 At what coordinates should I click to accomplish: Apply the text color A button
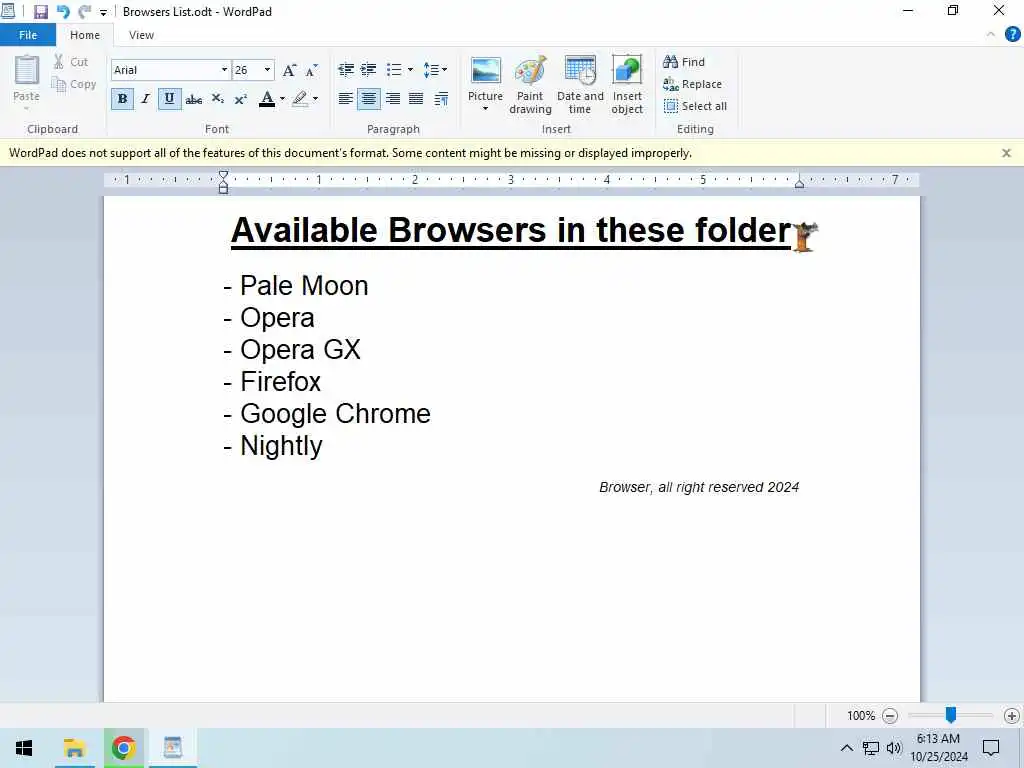pyautogui.click(x=266, y=99)
